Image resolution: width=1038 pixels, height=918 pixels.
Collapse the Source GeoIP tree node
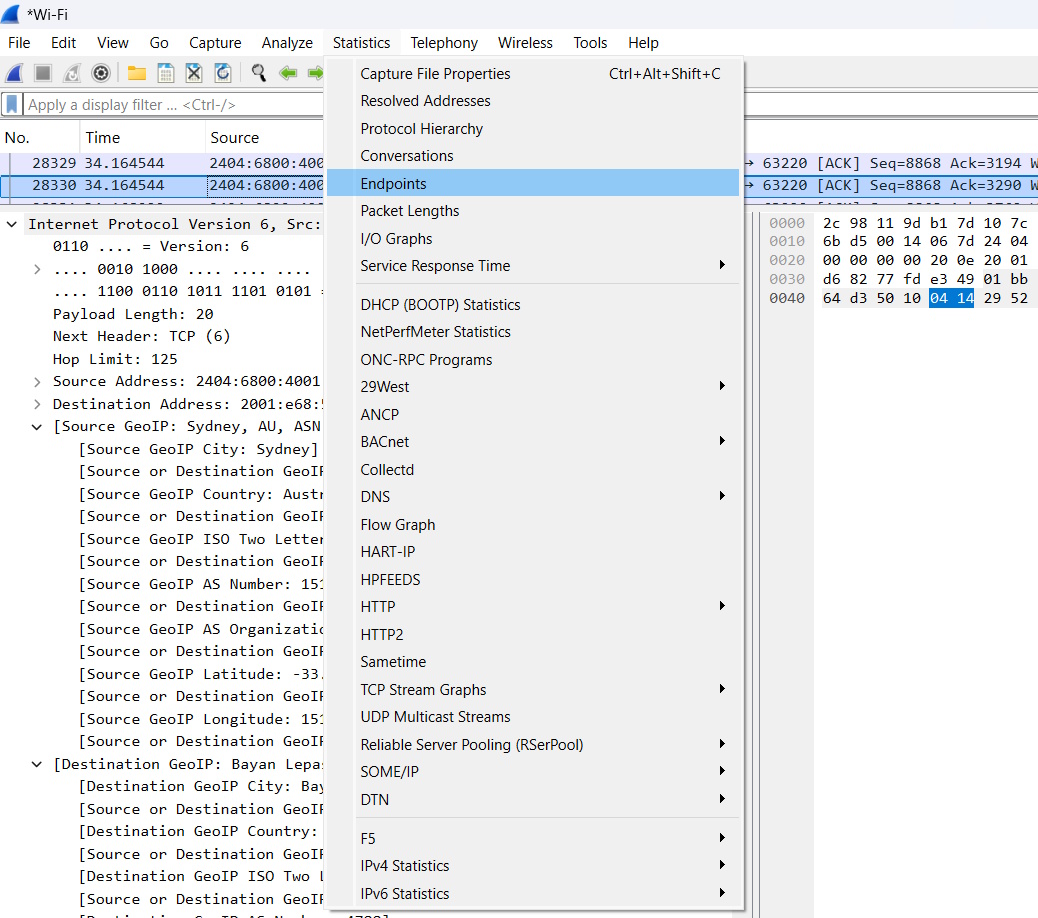[37, 427]
